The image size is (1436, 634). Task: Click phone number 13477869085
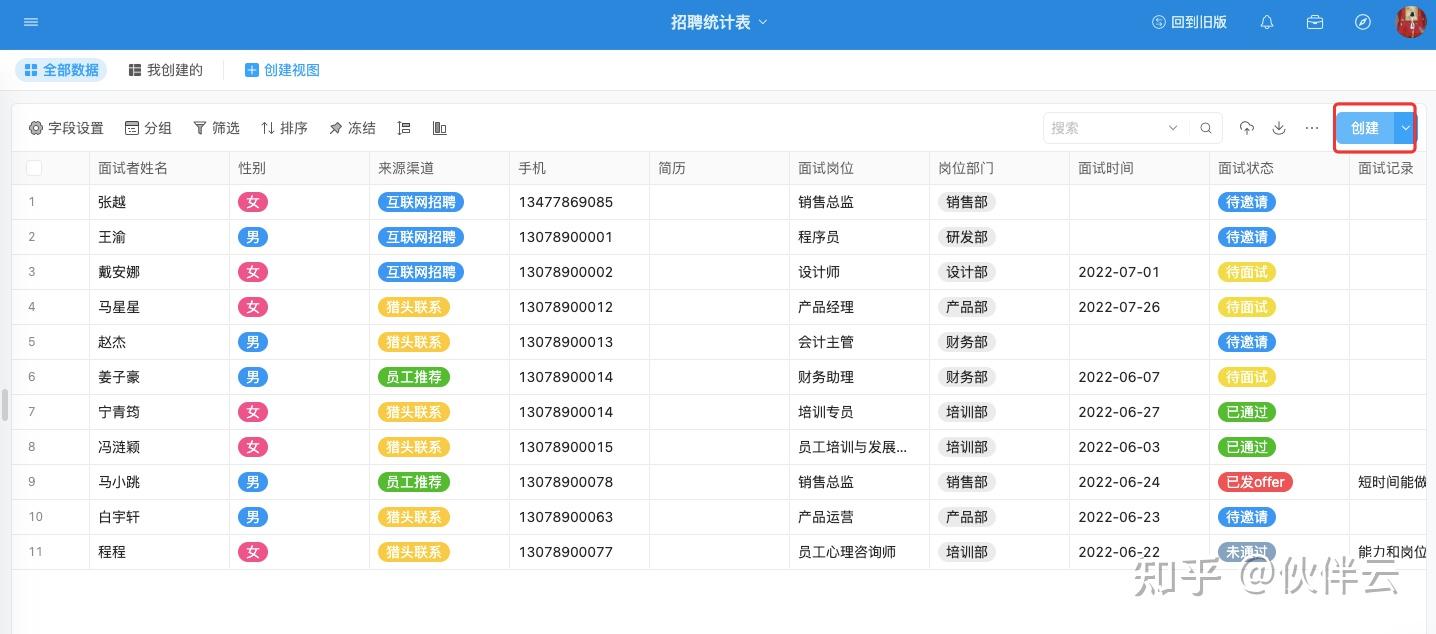(x=565, y=202)
